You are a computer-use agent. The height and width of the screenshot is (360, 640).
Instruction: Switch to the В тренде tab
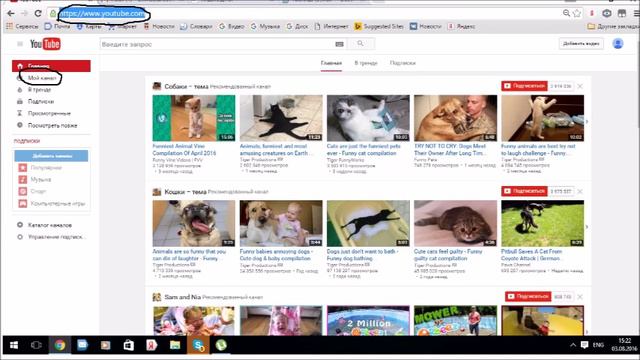(366, 63)
